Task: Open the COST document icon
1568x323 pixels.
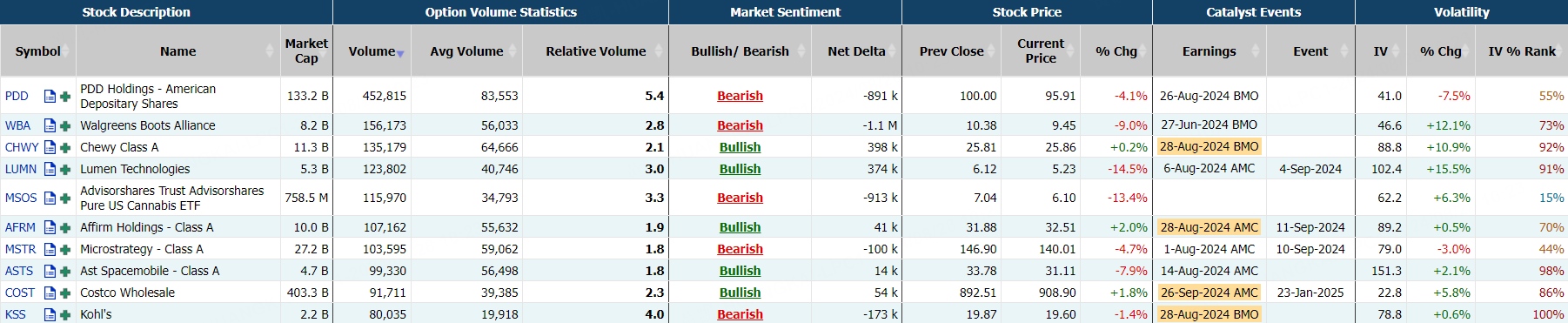Action: pos(50,293)
